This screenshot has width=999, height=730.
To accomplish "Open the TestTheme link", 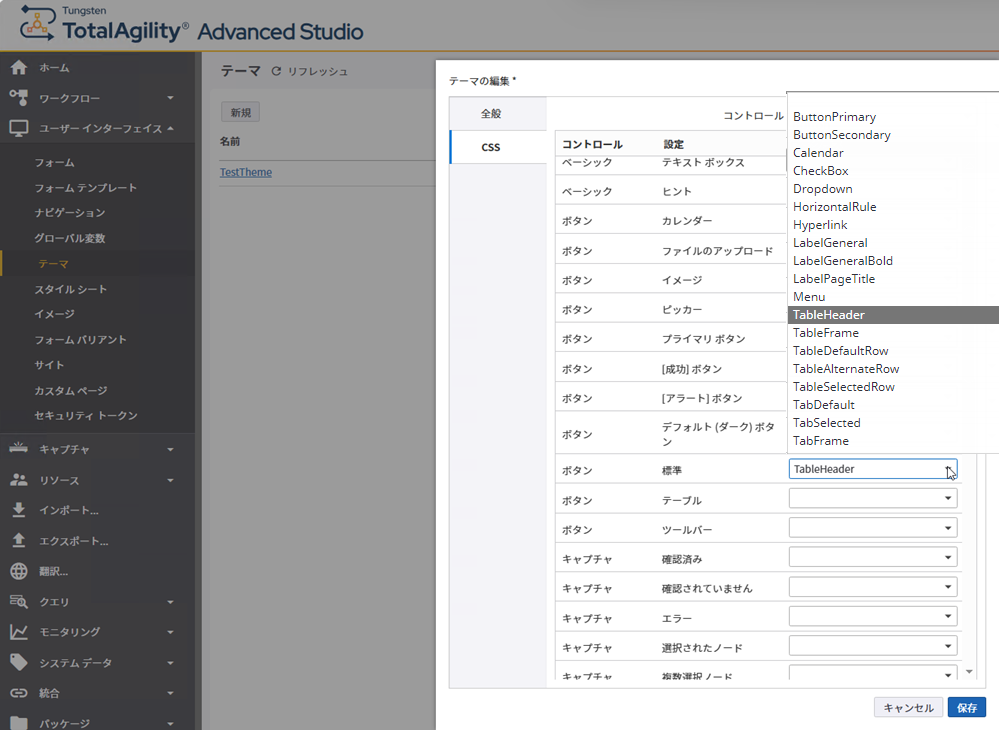I will (246, 172).
